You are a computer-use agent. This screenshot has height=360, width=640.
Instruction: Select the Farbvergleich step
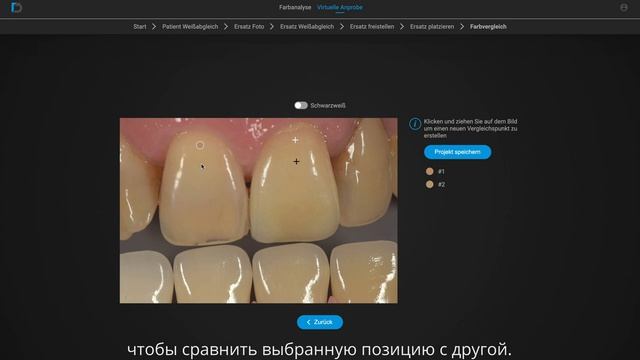(488, 27)
